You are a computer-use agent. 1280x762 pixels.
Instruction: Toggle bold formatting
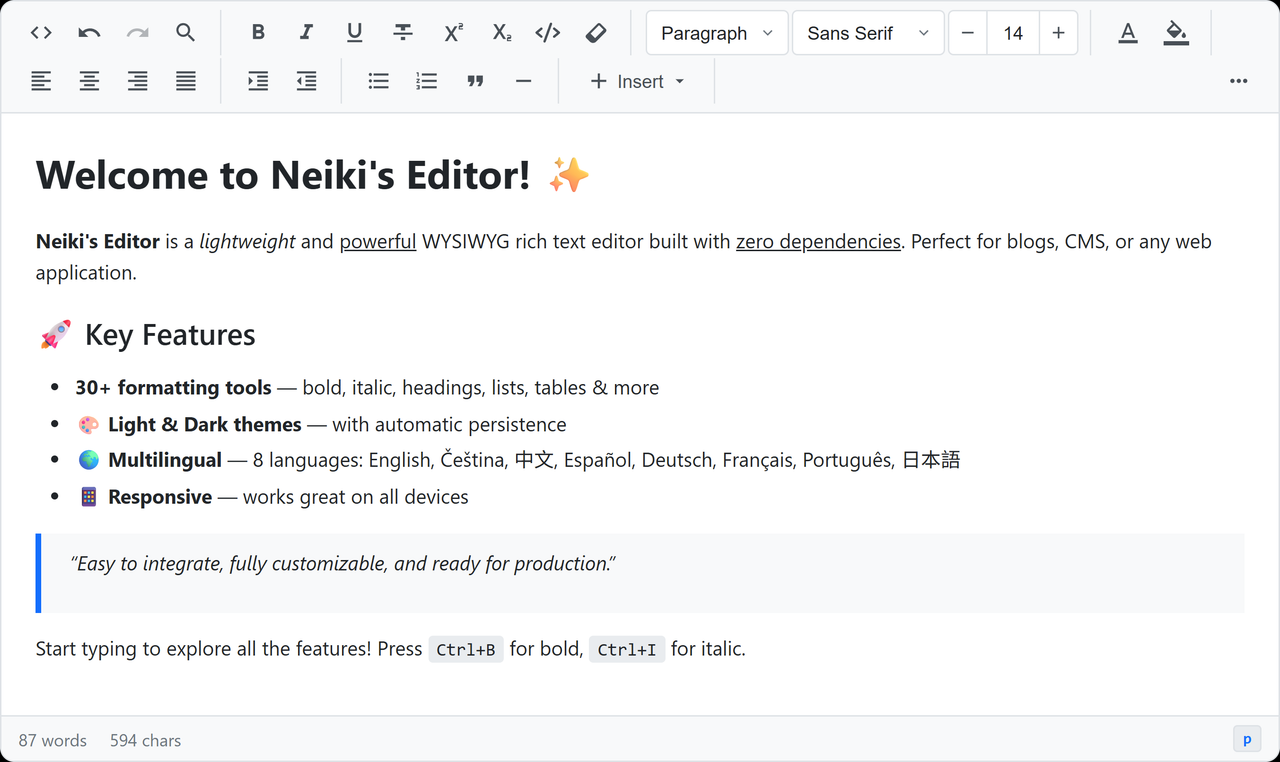pyautogui.click(x=258, y=33)
